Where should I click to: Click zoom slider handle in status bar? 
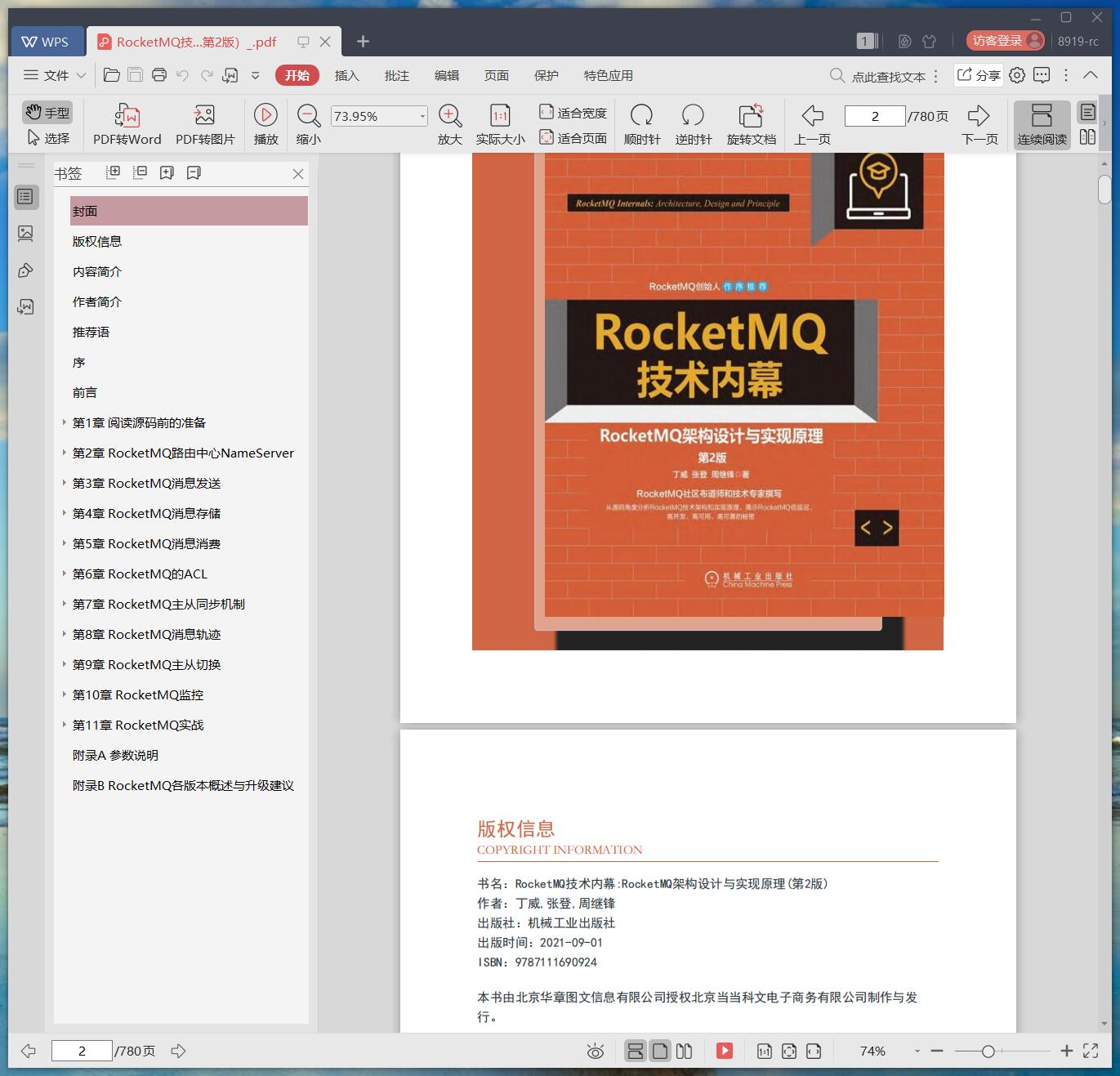click(x=988, y=1051)
